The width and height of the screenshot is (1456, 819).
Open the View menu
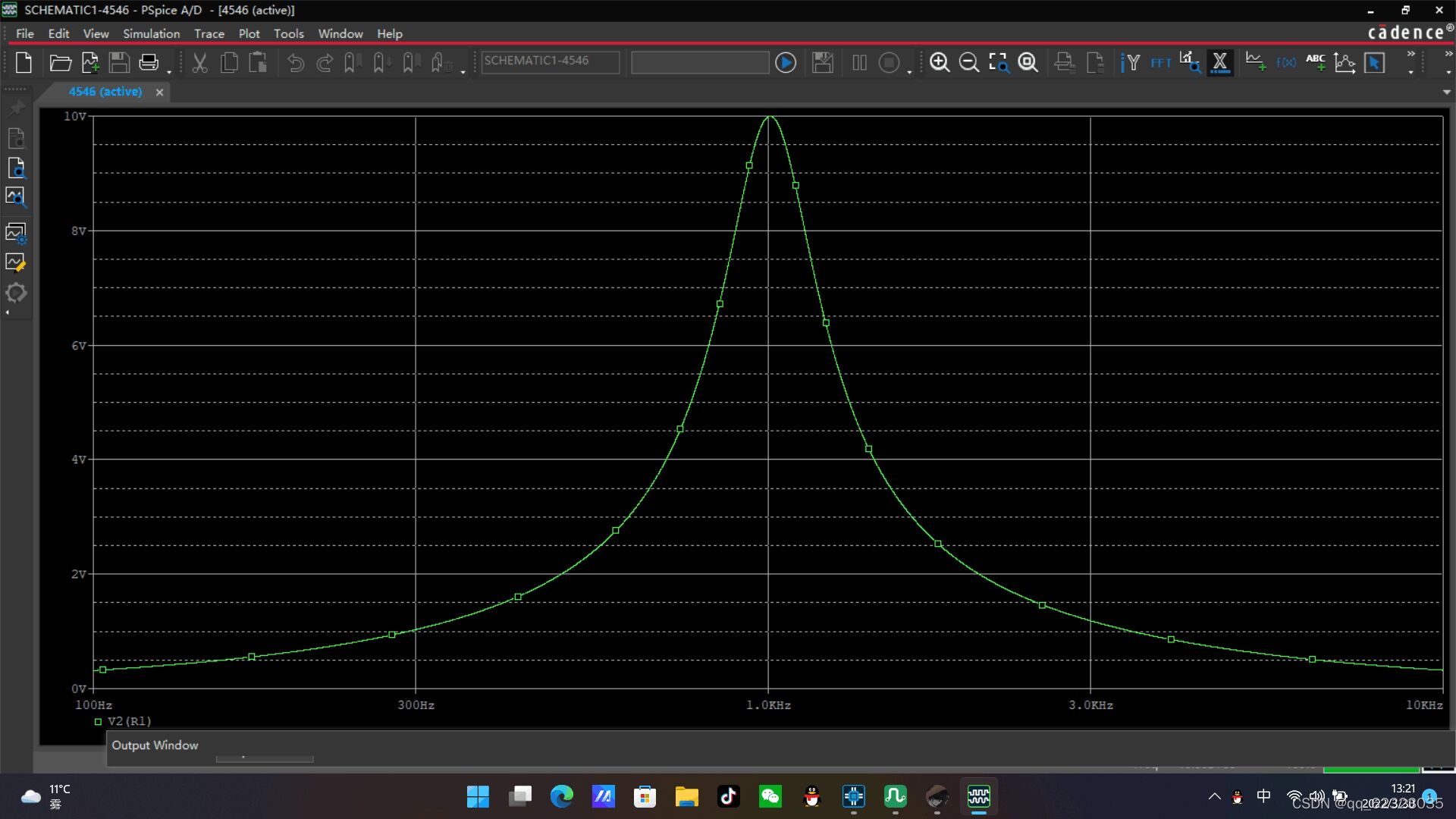click(96, 33)
